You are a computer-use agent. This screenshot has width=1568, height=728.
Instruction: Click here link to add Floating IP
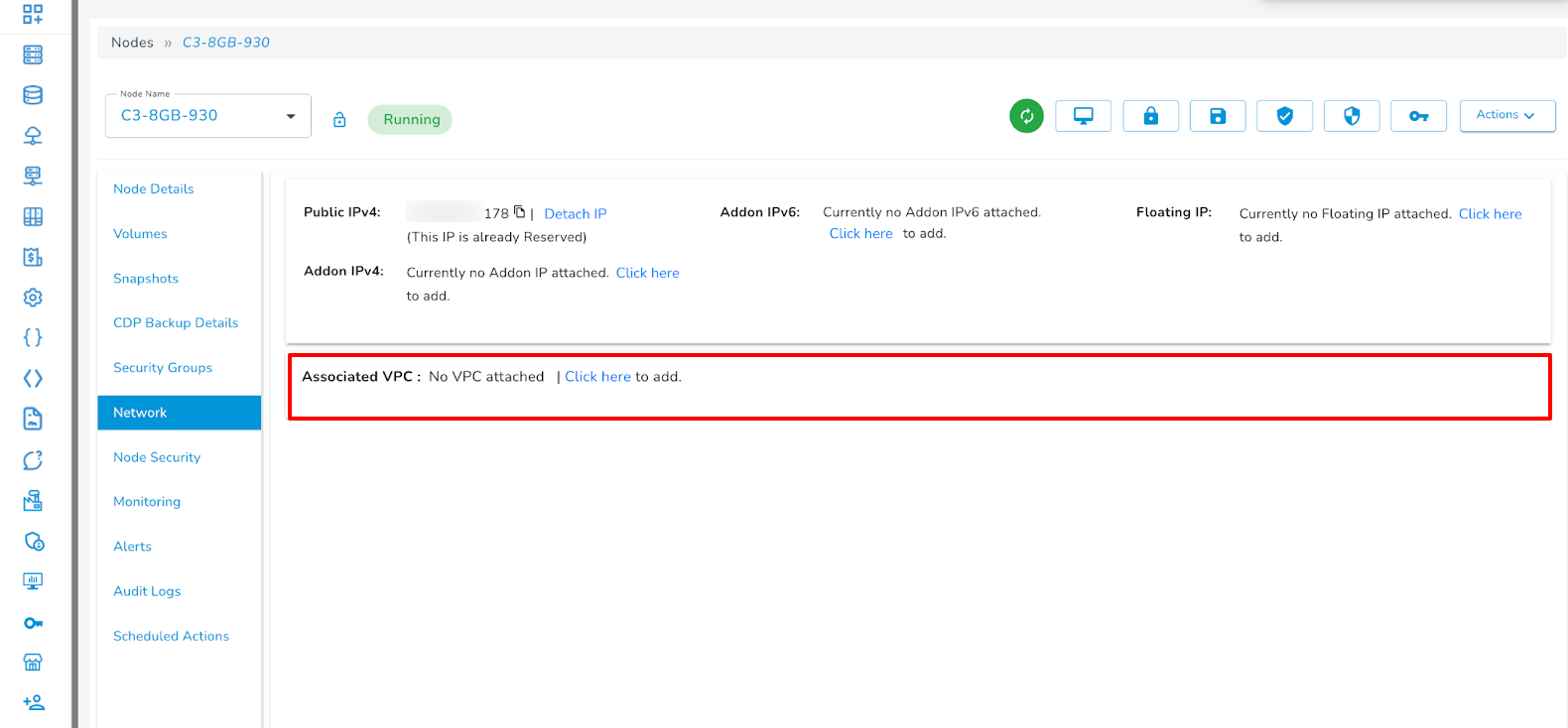(x=1491, y=214)
